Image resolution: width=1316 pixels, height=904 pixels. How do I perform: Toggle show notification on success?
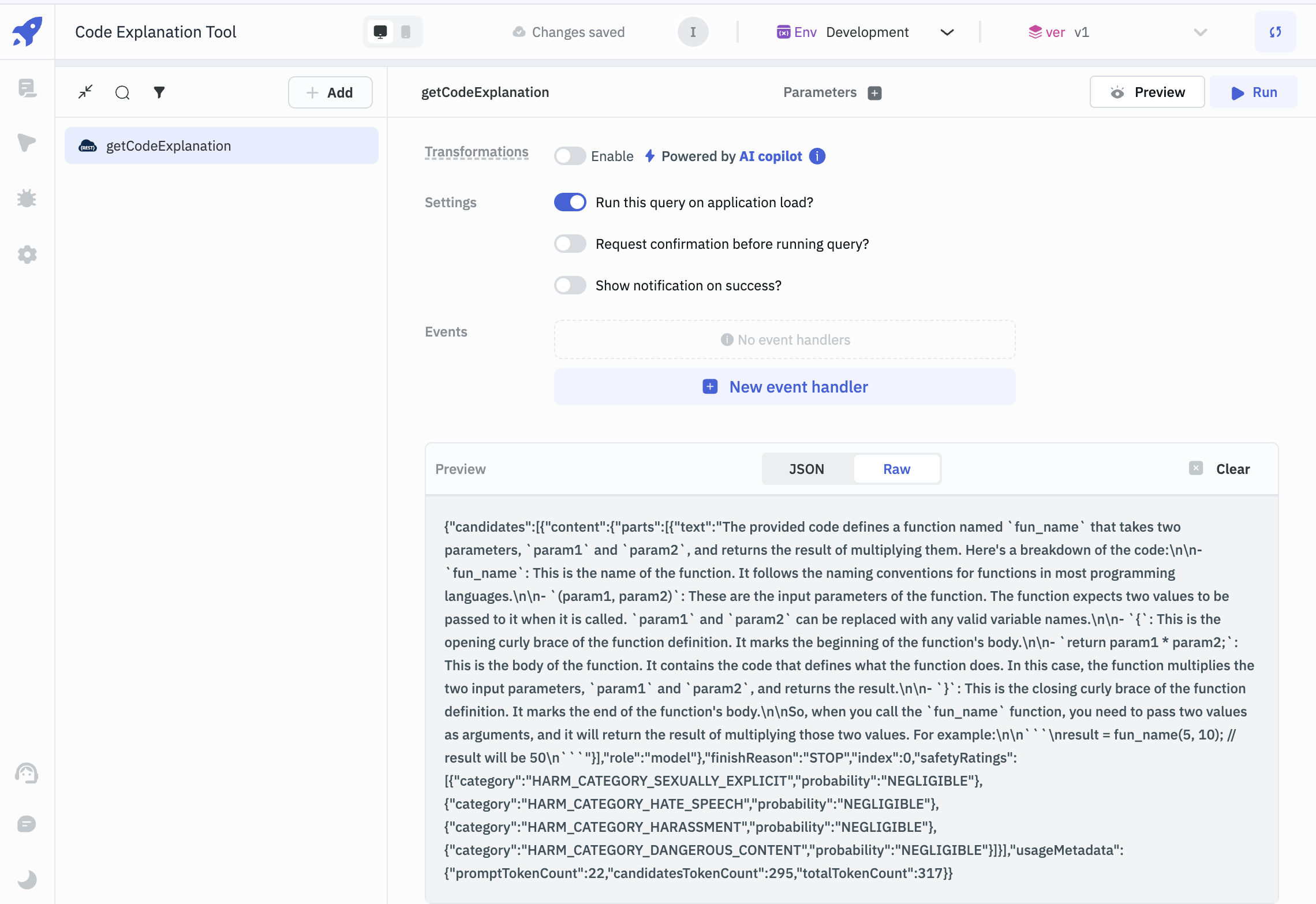click(570, 286)
